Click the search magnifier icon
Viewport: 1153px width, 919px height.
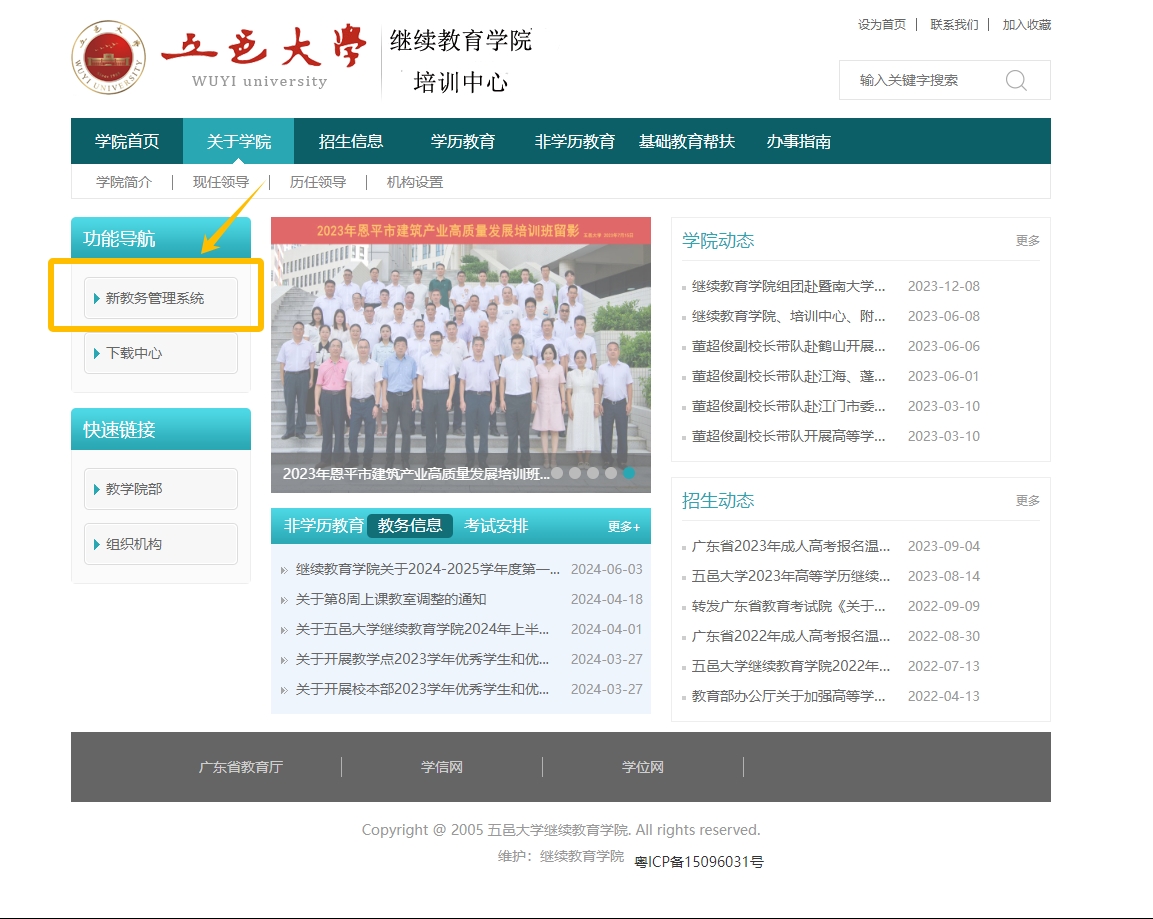click(x=1016, y=81)
